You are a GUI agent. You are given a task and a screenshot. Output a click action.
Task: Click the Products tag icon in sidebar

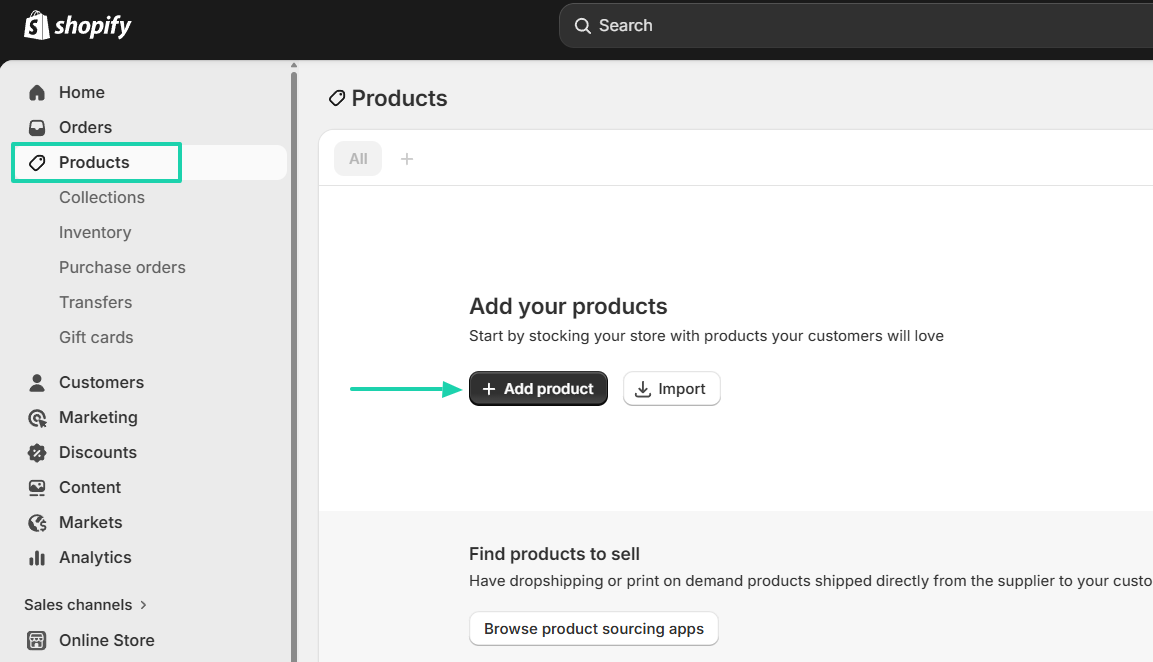click(x=37, y=163)
